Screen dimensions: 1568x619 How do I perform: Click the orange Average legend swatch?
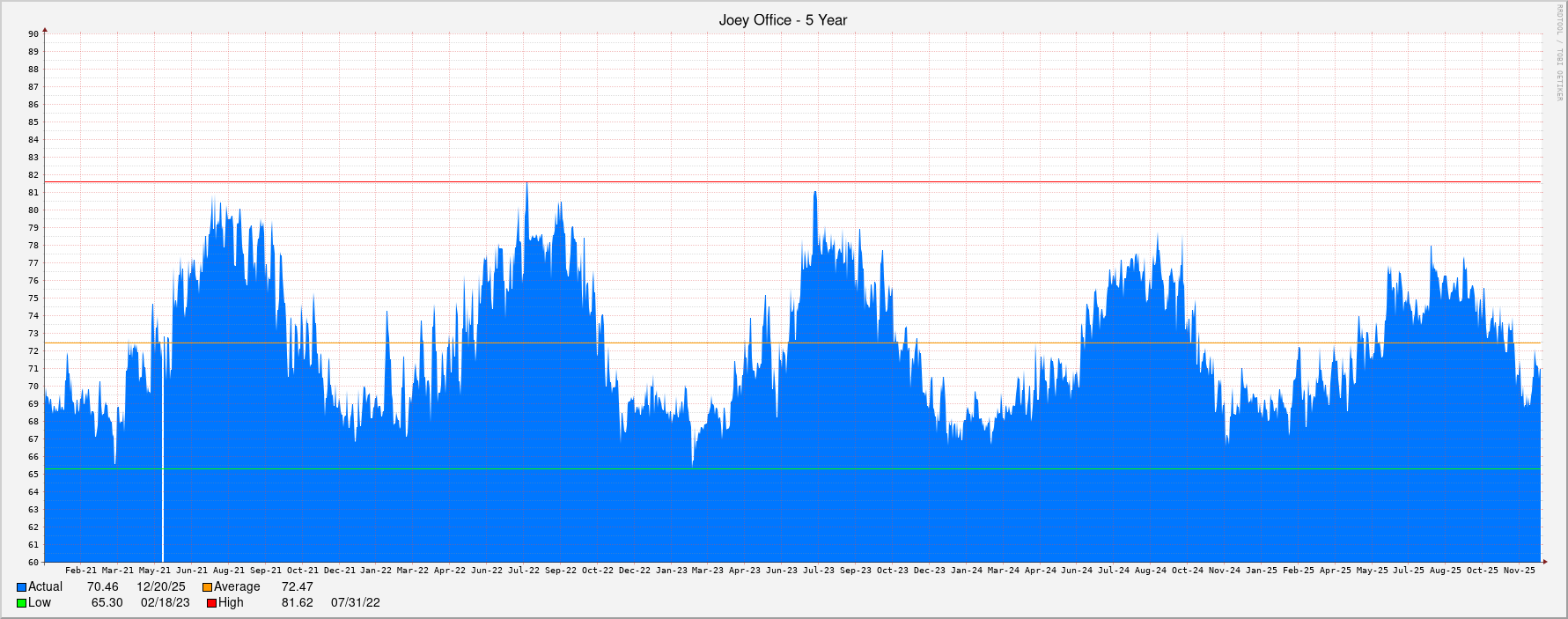click(x=207, y=587)
